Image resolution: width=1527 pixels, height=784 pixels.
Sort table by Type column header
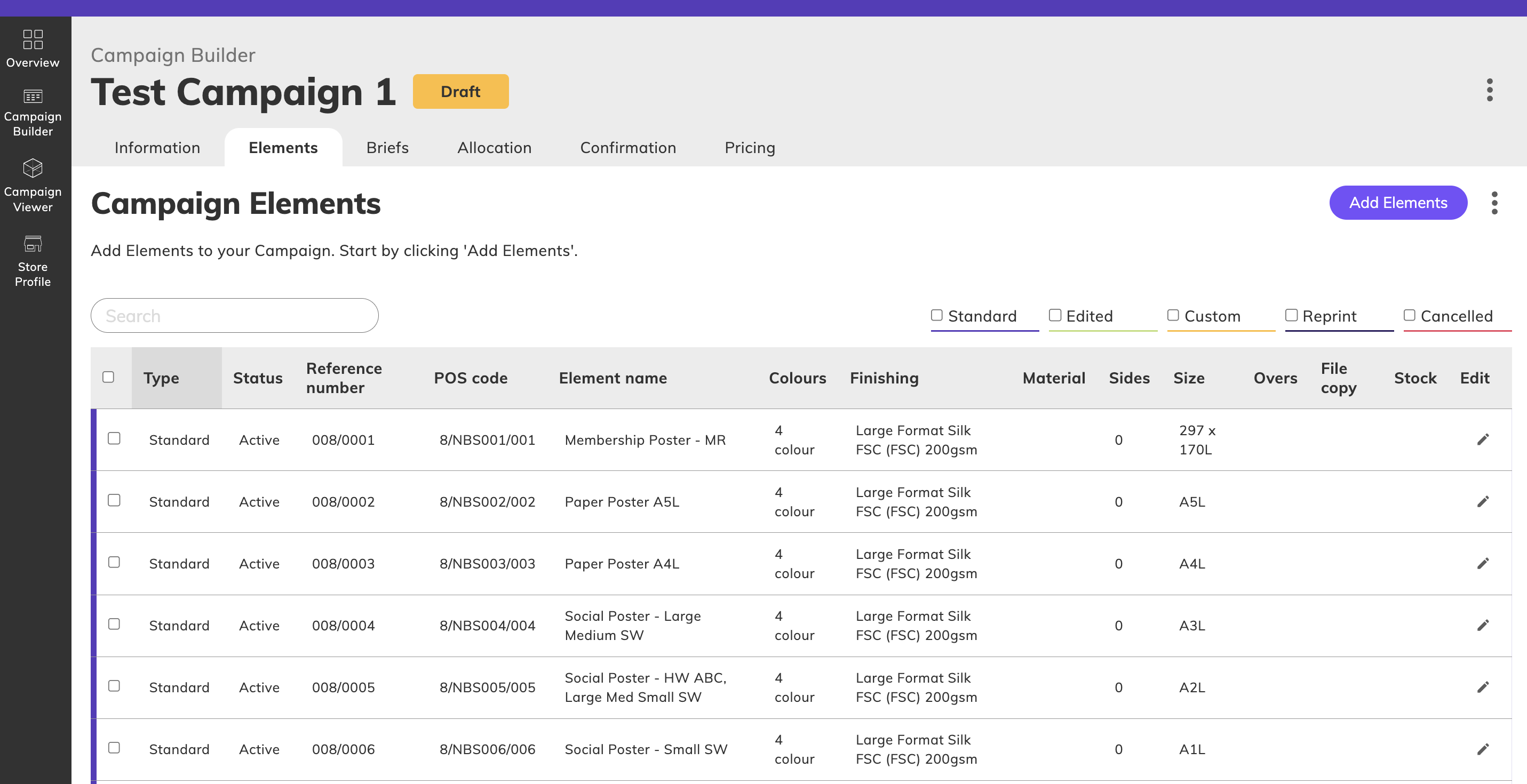[161, 378]
